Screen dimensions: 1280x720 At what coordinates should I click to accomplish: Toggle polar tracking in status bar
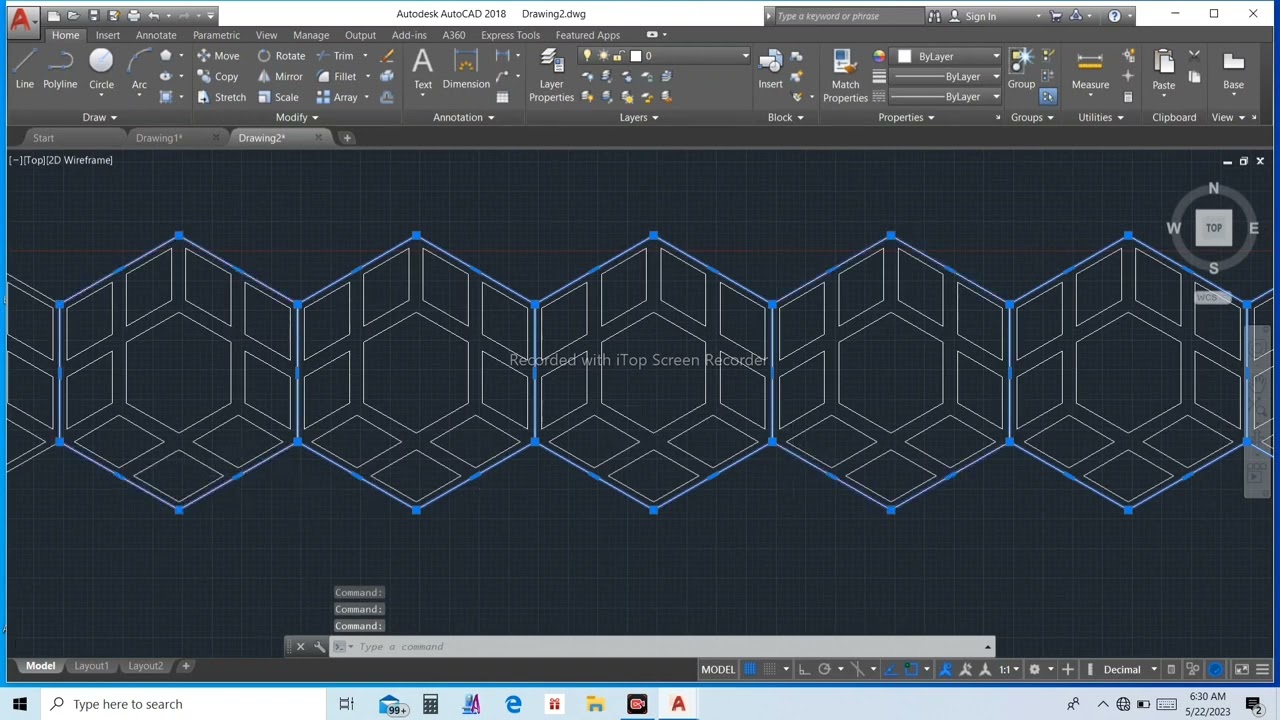(824, 669)
